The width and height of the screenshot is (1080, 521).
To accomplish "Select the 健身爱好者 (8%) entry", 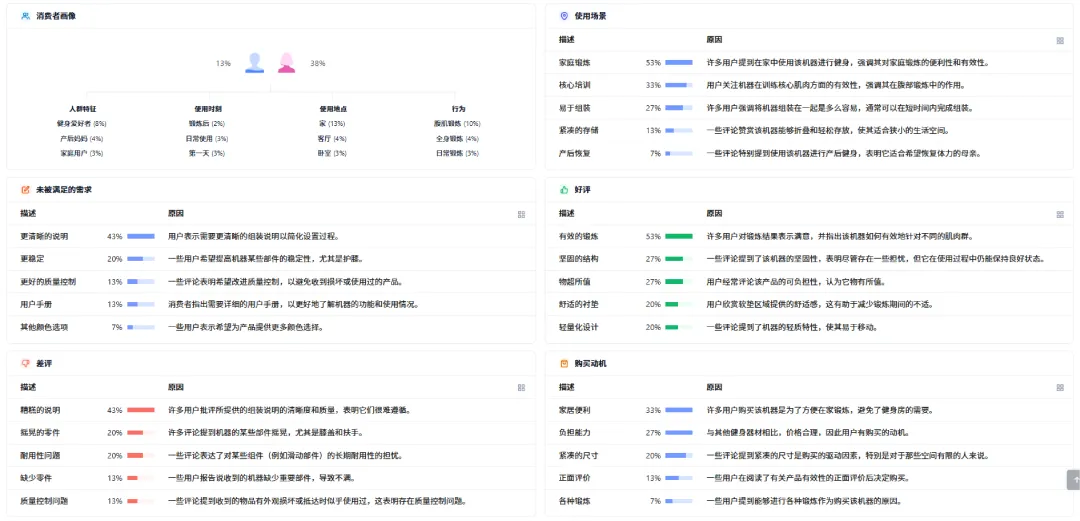I will tap(81, 124).
